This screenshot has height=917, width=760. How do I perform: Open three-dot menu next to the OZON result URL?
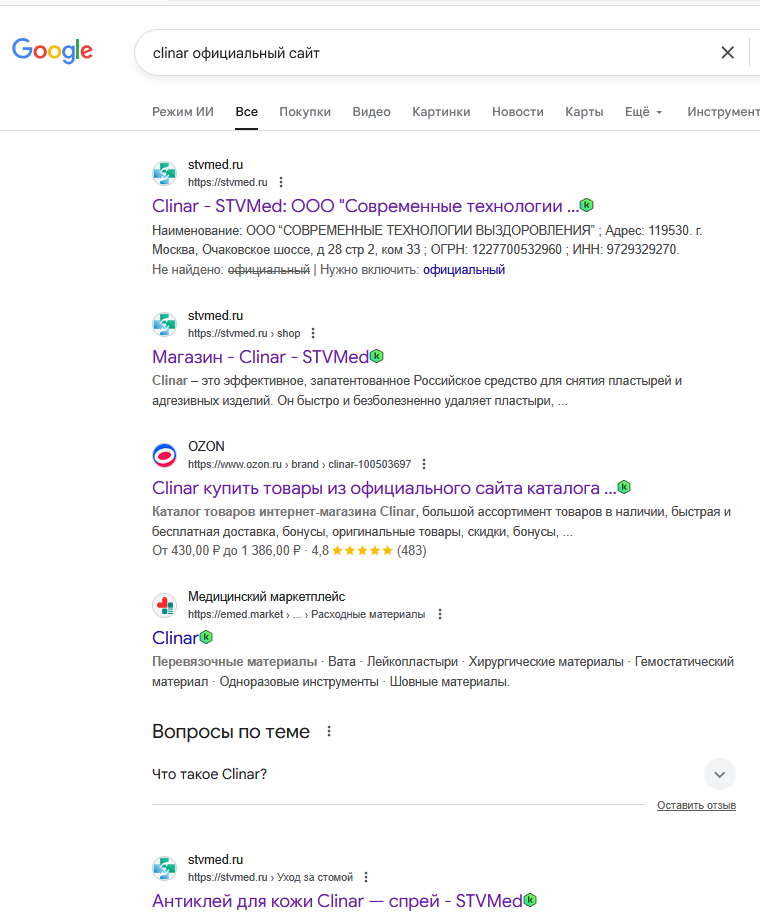point(424,464)
